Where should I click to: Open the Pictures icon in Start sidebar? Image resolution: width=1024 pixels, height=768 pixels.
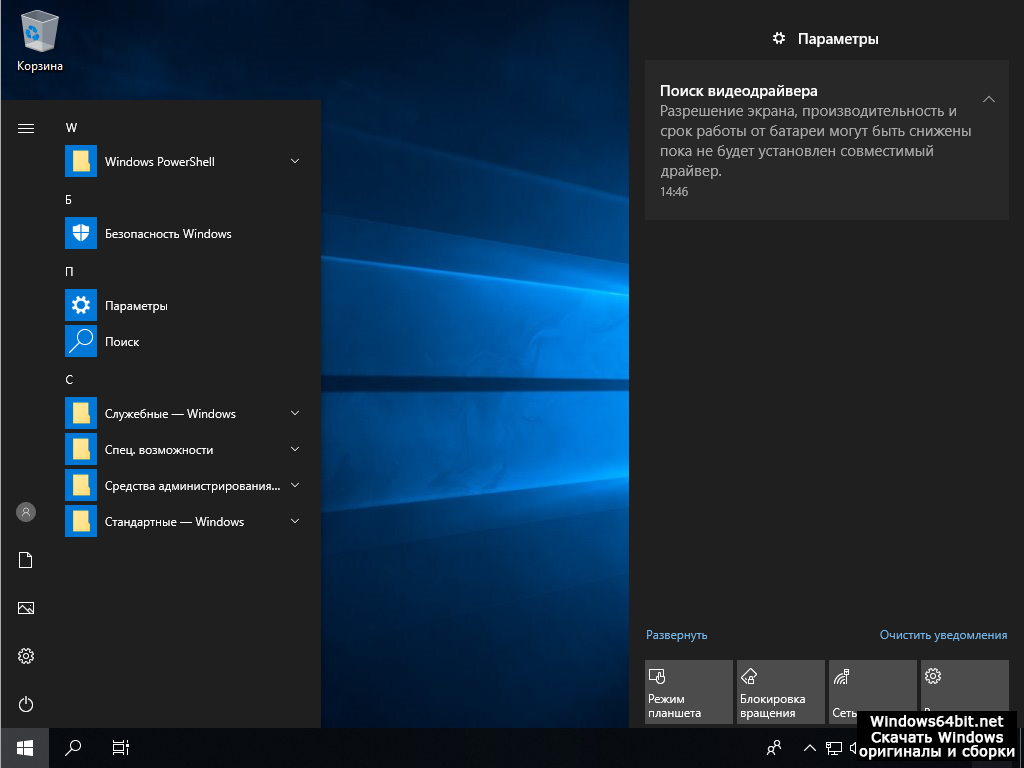[x=26, y=608]
